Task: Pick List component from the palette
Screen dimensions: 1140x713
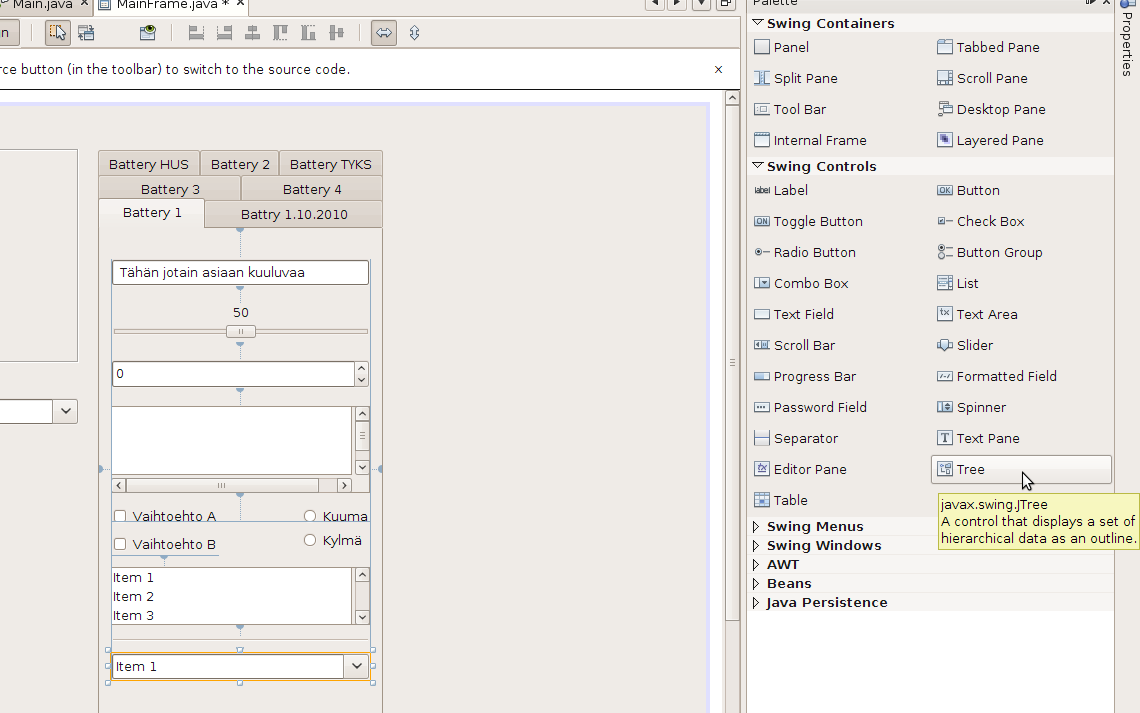Action: click(958, 283)
